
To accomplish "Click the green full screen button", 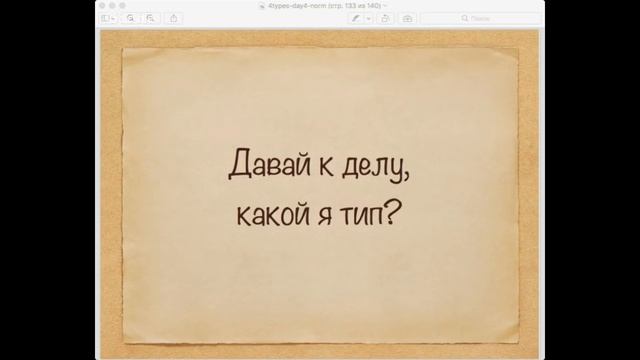I will point(122,6).
